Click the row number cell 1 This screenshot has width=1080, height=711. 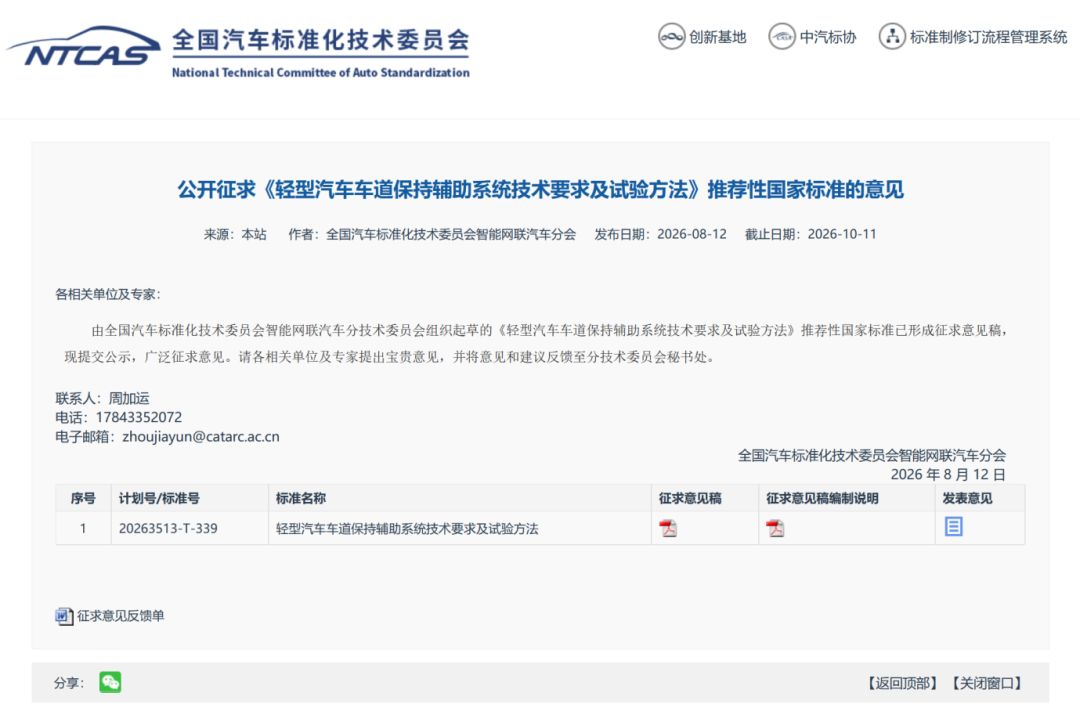pyautogui.click(x=83, y=528)
